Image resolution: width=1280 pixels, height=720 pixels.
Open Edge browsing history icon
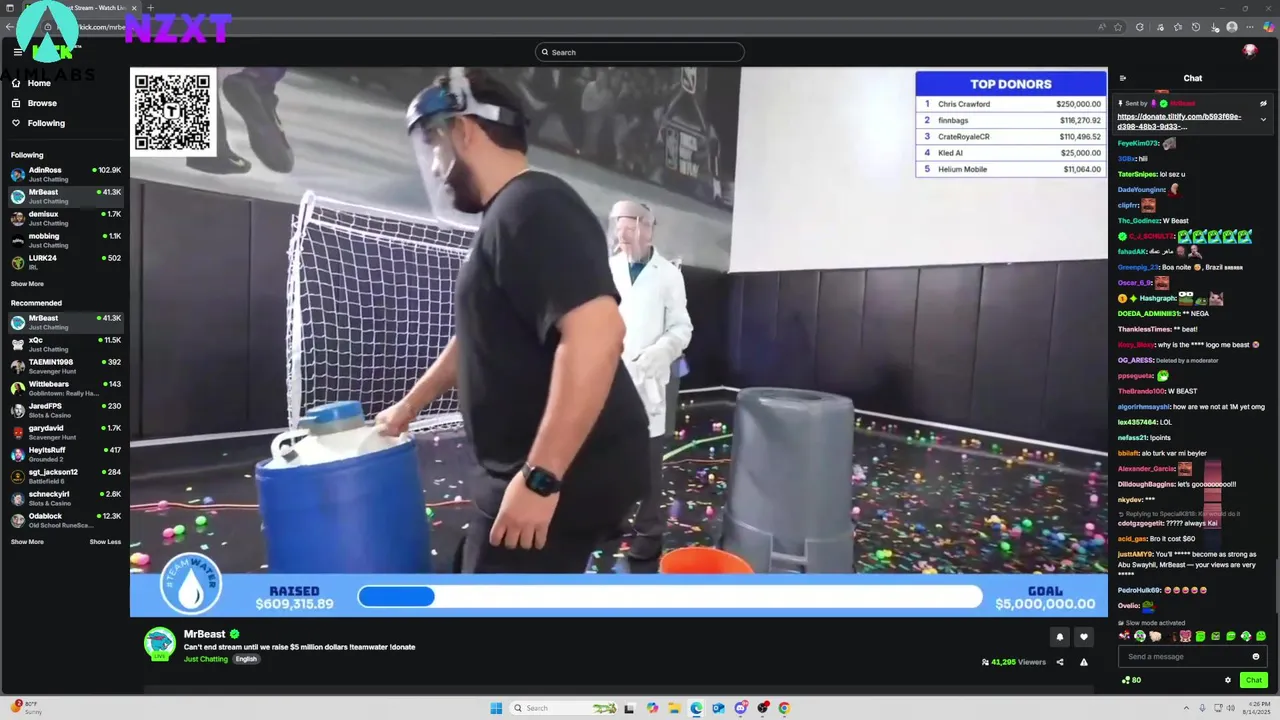[1196, 27]
